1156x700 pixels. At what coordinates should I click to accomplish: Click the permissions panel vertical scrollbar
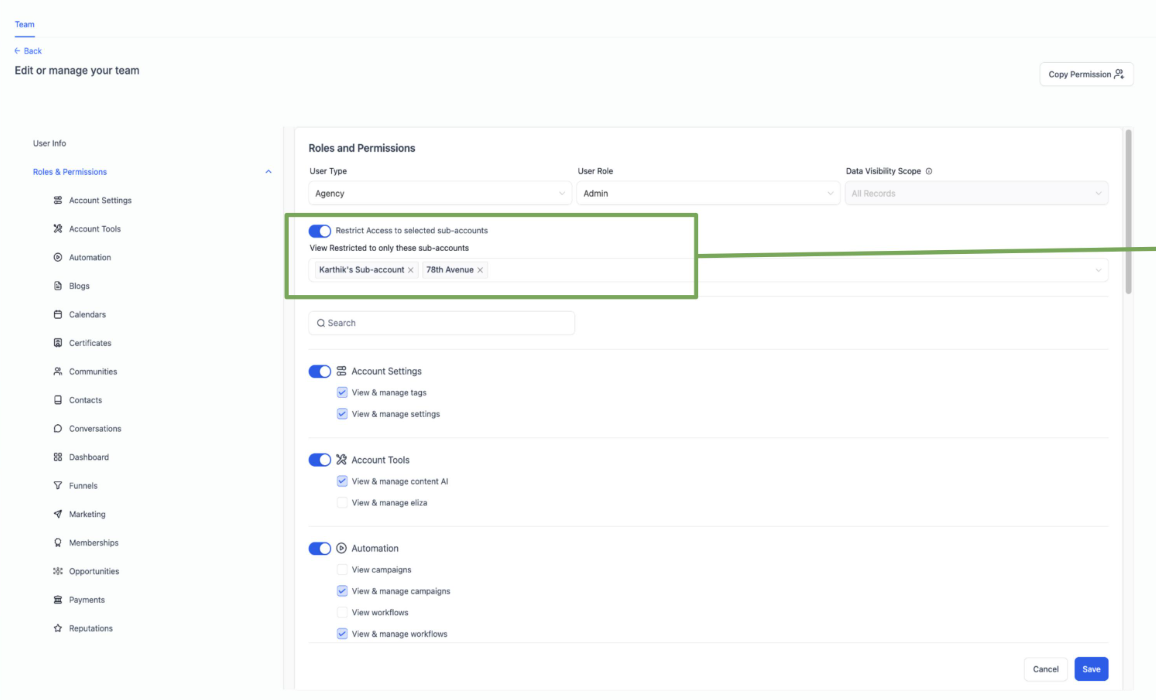click(1128, 212)
